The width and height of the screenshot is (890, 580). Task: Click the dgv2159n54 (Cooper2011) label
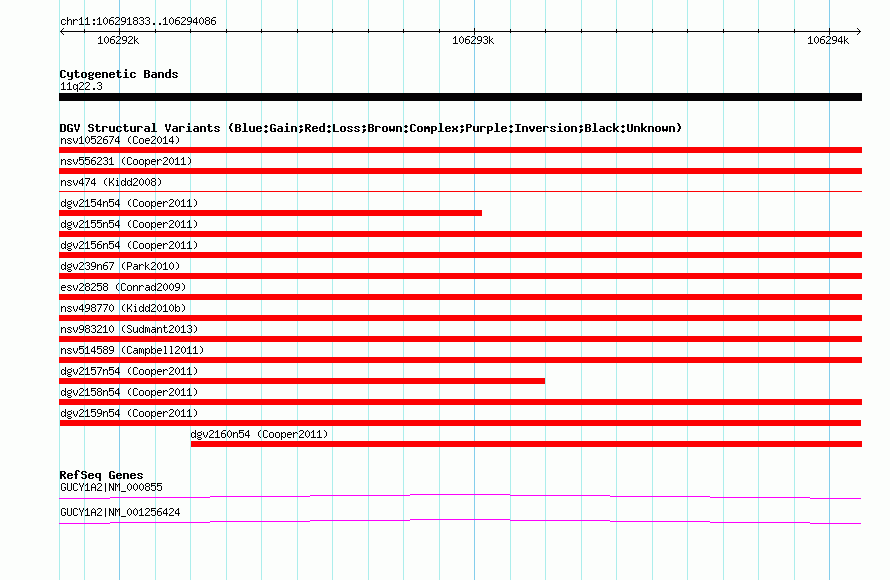point(129,413)
